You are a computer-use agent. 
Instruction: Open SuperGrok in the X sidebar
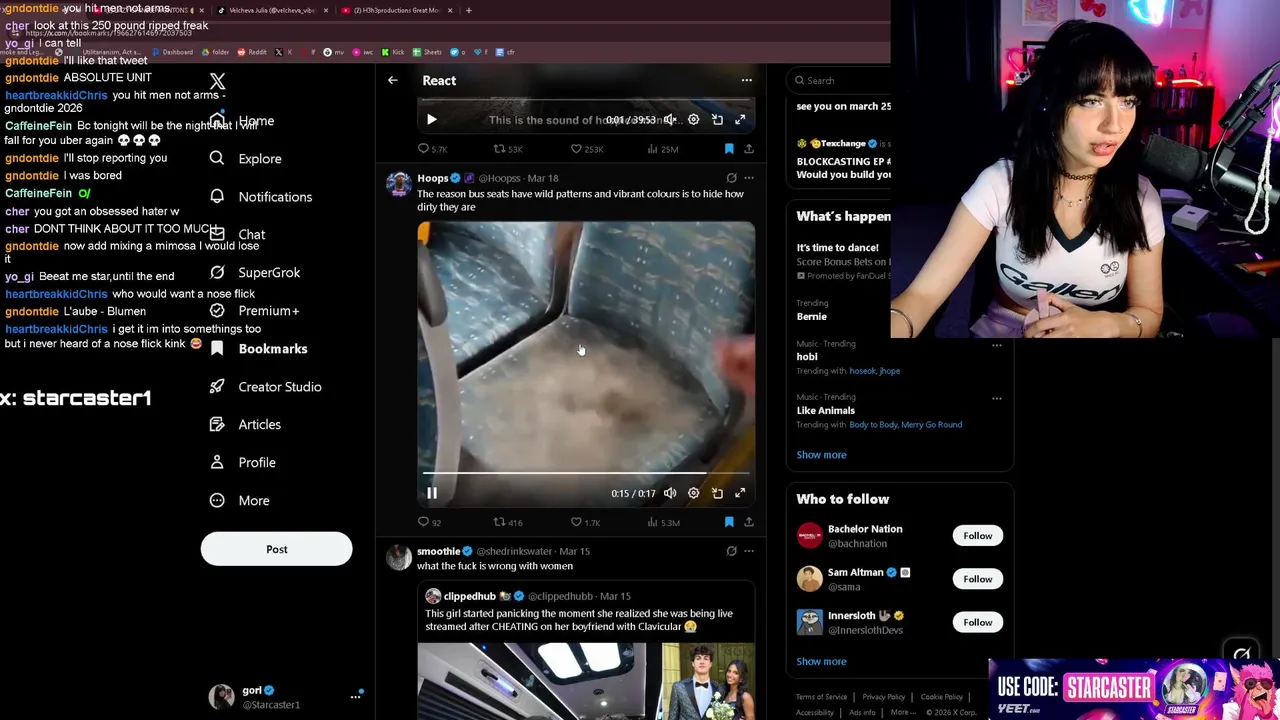click(x=254, y=273)
